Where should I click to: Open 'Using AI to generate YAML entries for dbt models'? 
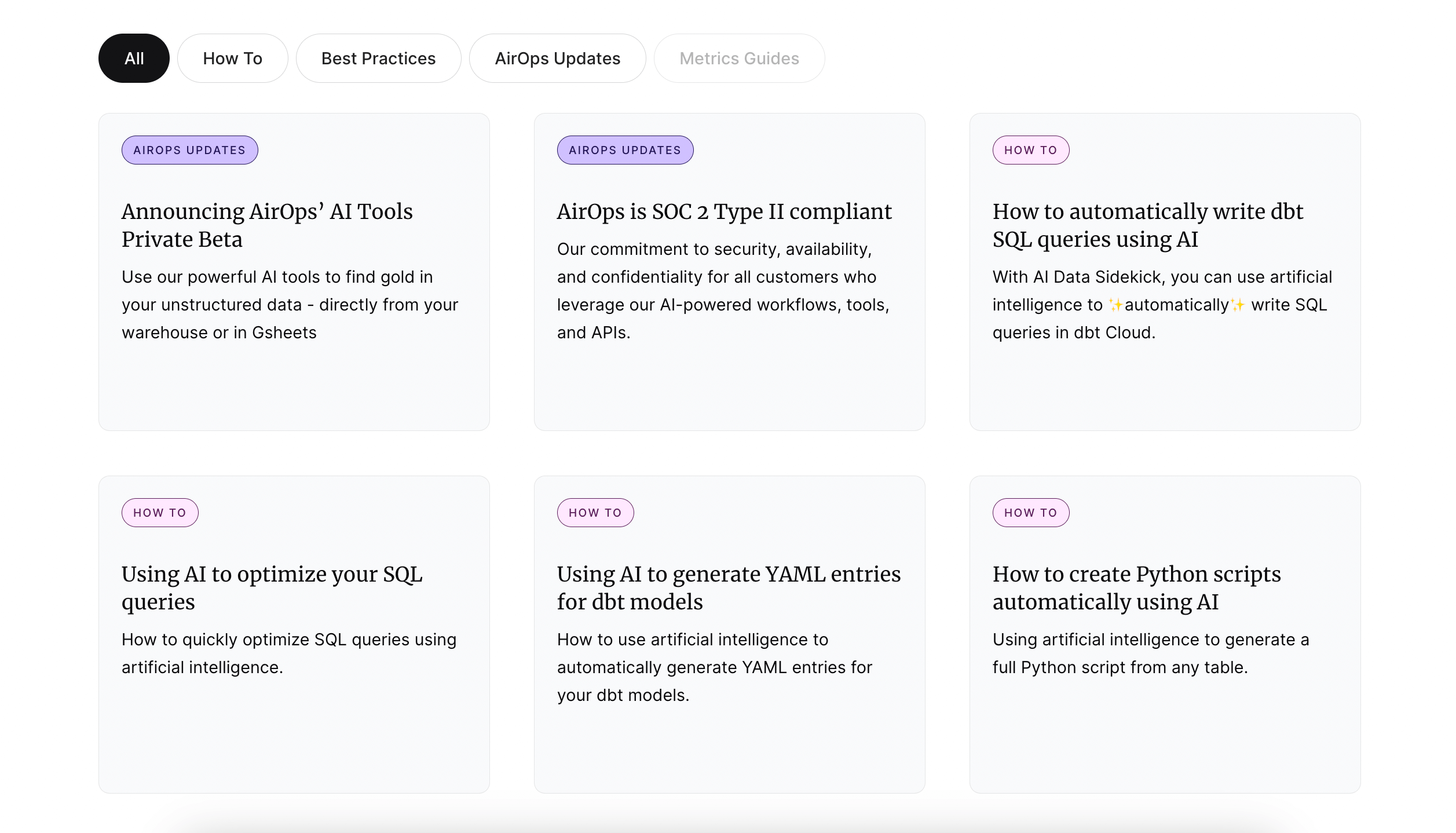point(729,587)
